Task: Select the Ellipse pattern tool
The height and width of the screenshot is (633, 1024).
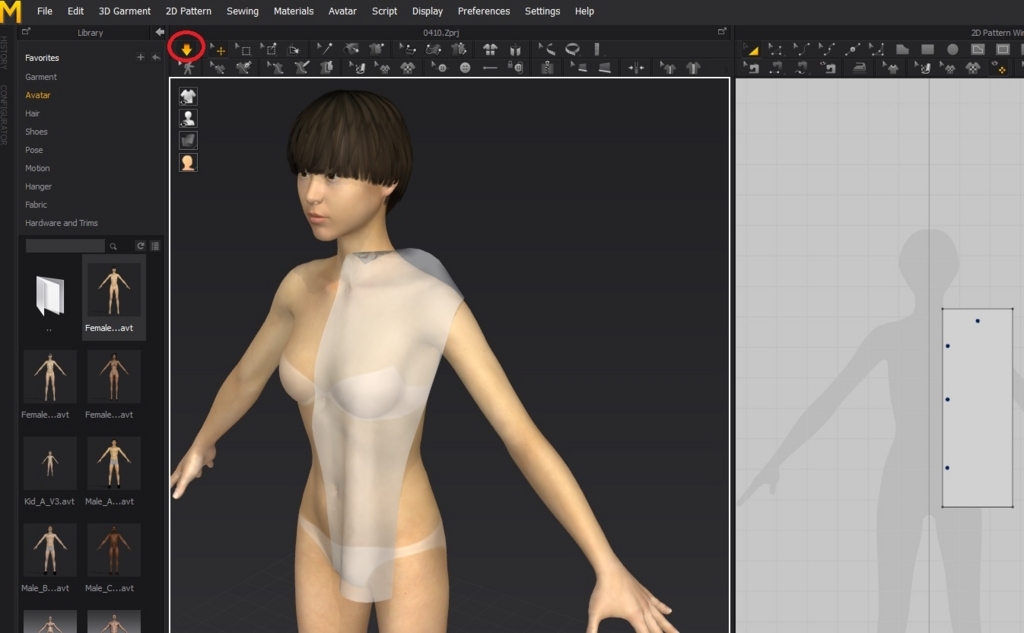Action: [x=953, y=50]
